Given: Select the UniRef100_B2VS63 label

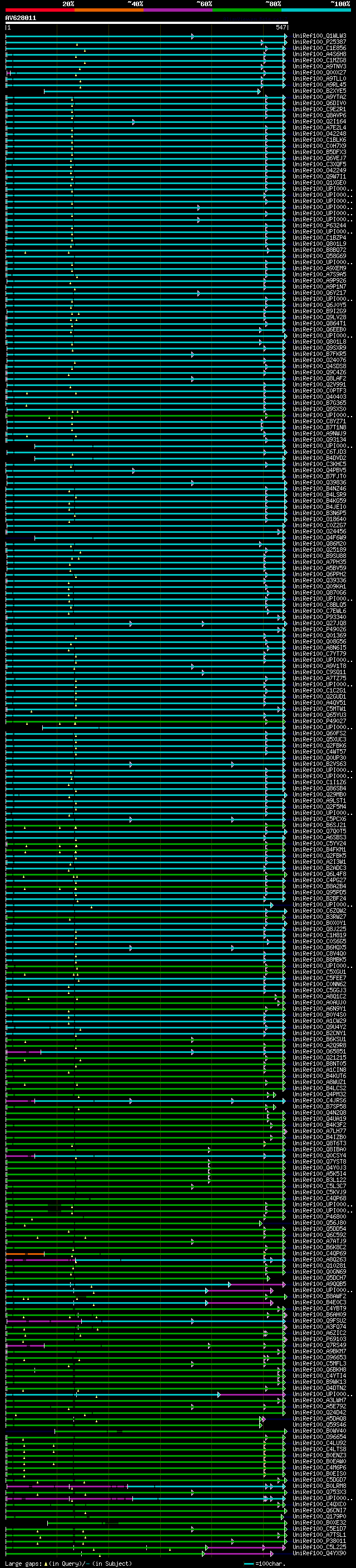Looking at the screenshot, I should click(x=319, y=764).
